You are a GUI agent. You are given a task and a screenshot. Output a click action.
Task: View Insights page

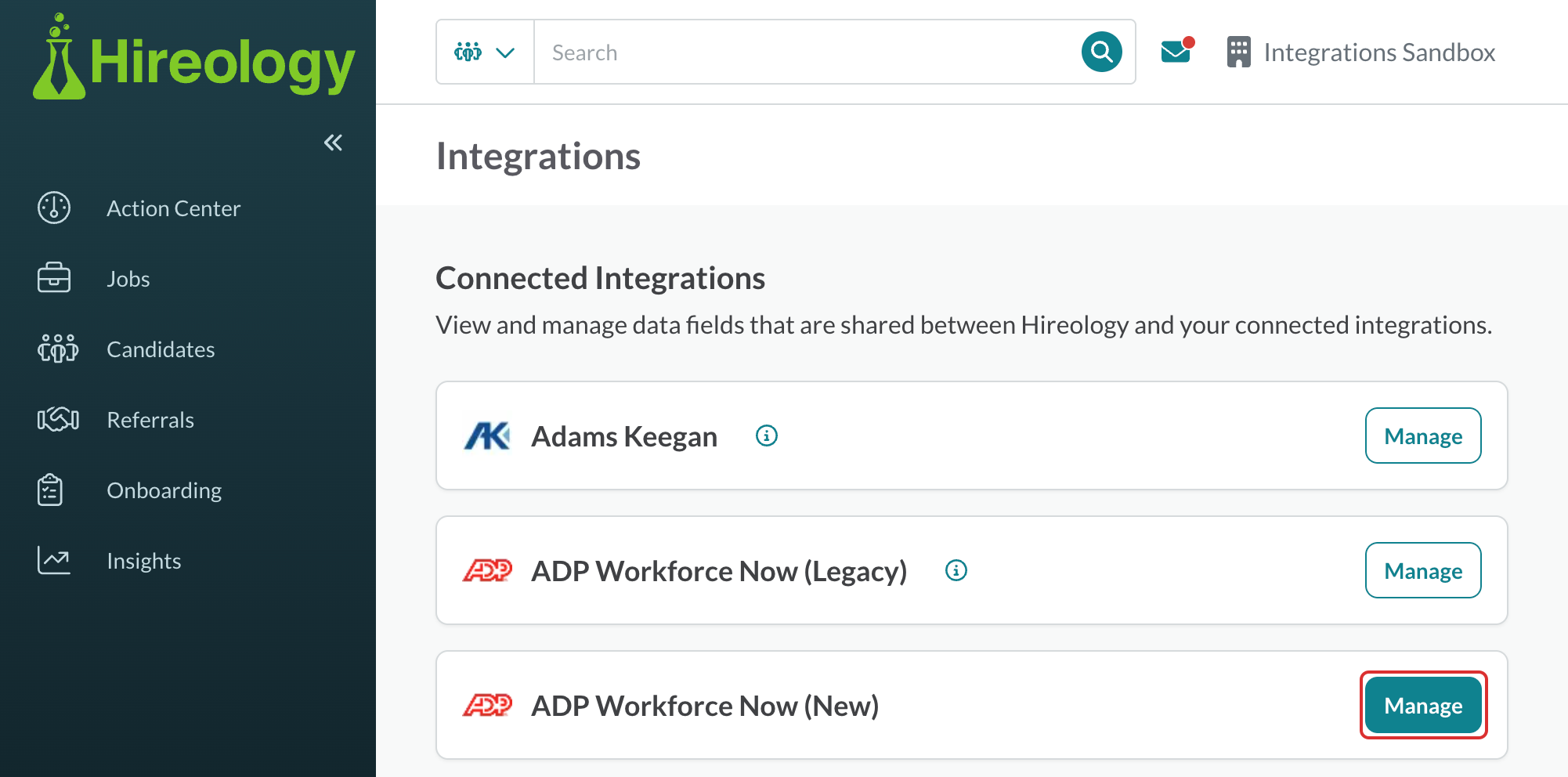pos(144,561)
